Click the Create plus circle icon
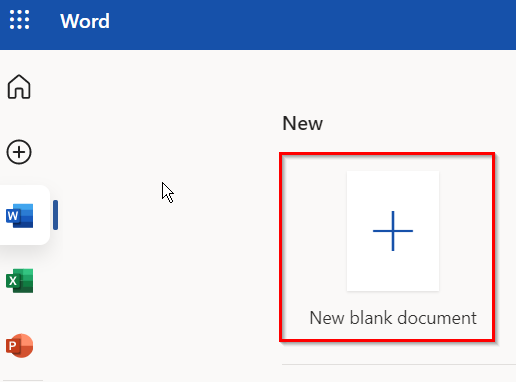 click(x=19, y=152)
